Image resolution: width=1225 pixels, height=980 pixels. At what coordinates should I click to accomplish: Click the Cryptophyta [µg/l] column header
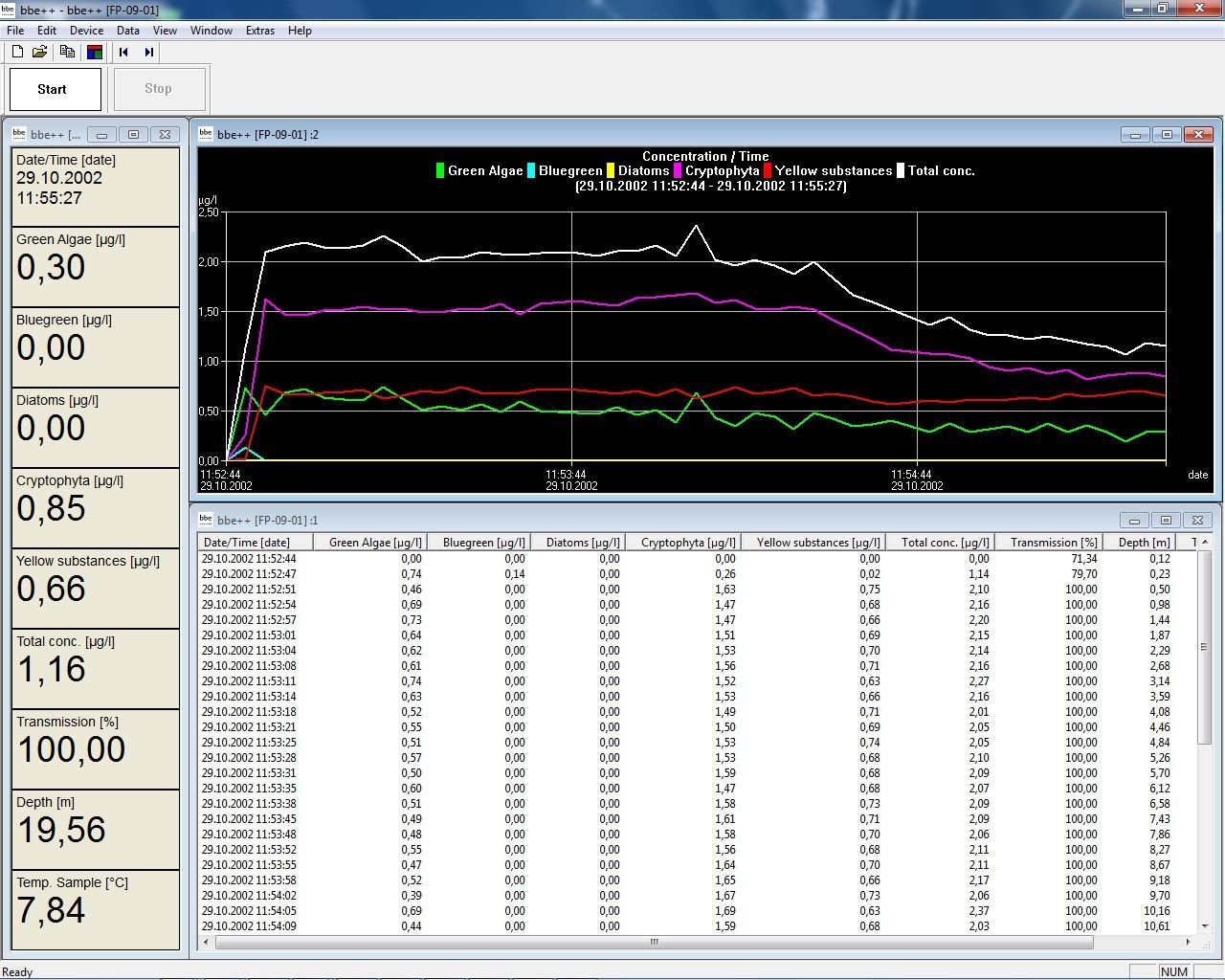click(x=687, y=542)
